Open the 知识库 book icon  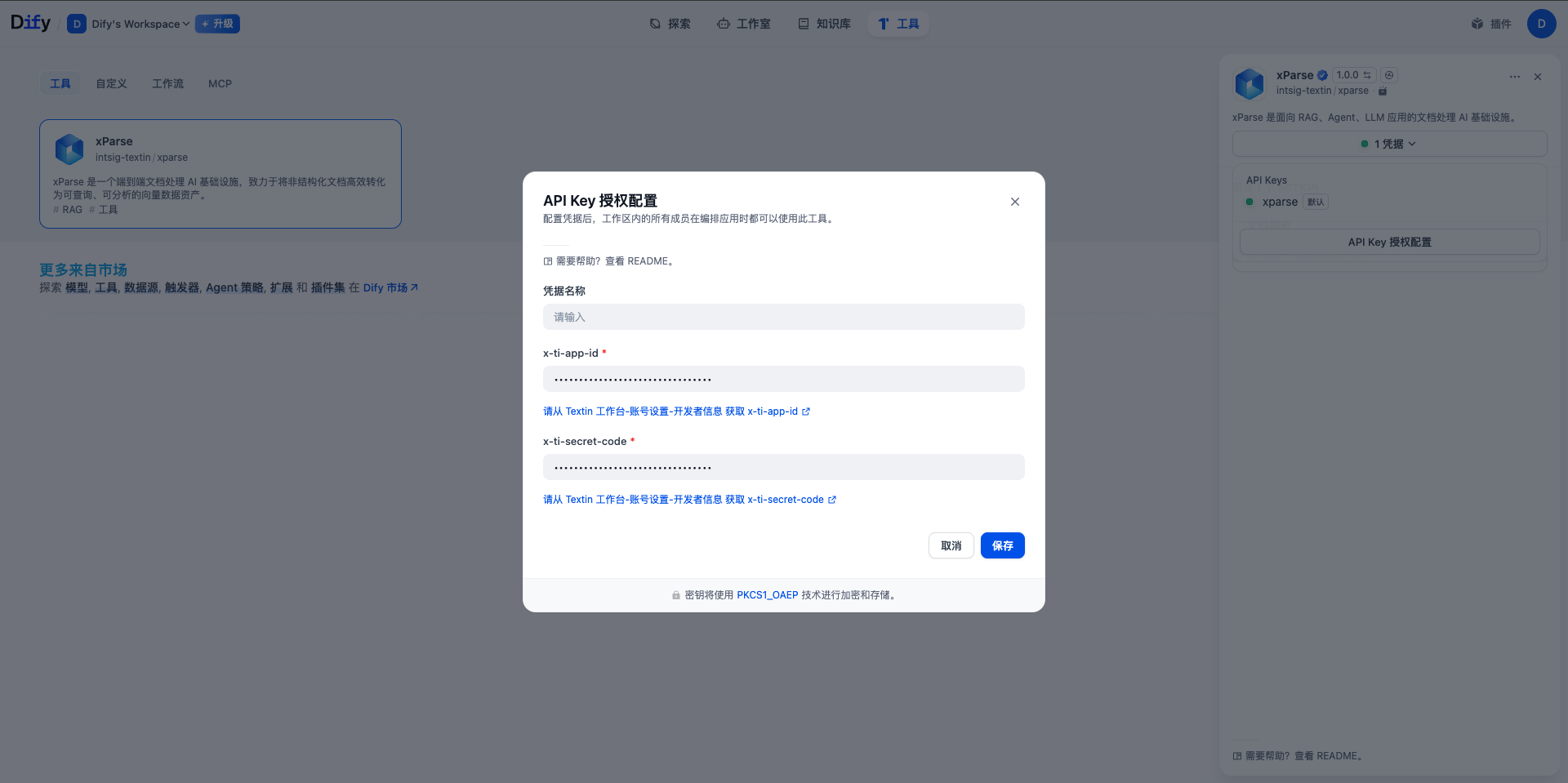click(803, 24)
